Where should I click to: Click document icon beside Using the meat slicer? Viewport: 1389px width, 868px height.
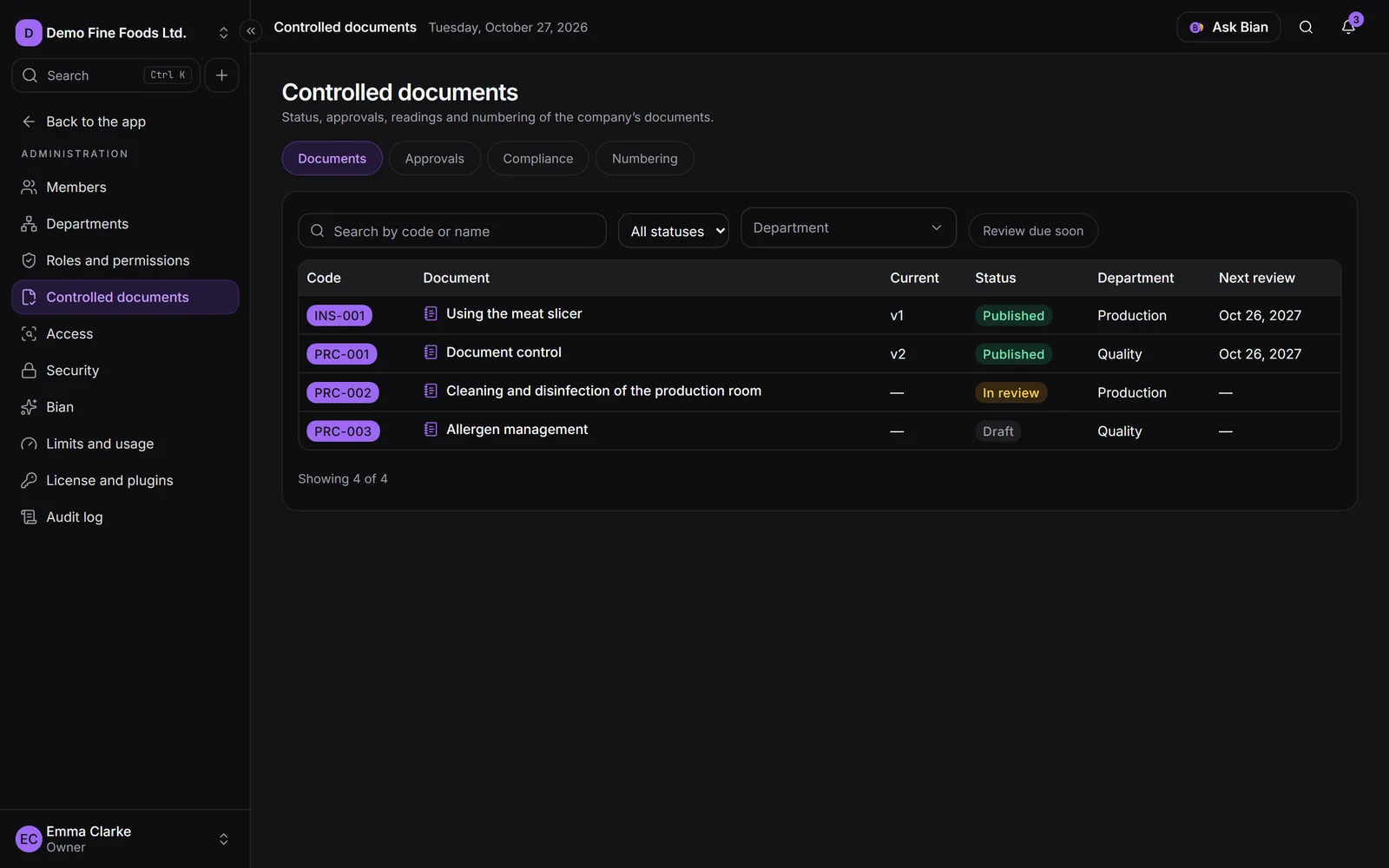(x=431, y=313)
